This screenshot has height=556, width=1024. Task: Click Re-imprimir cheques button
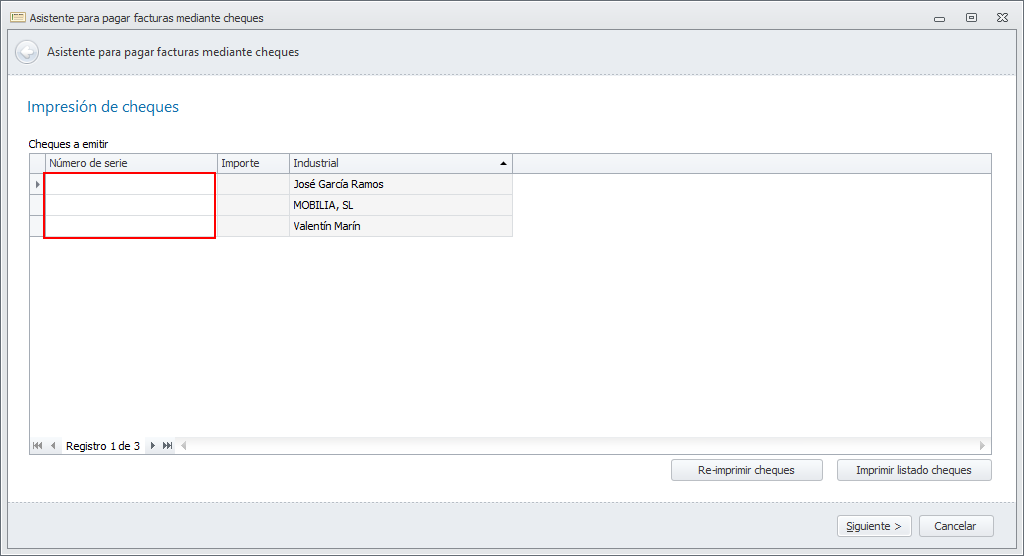click(x=746, y=470)
